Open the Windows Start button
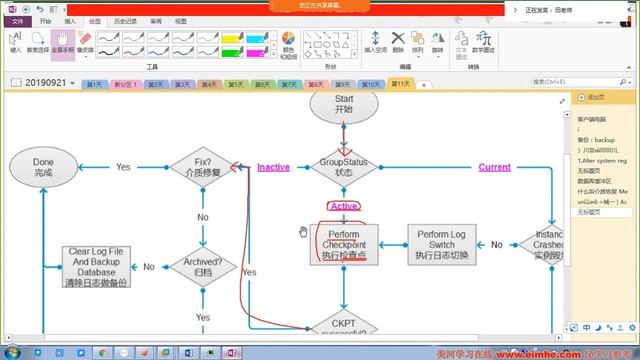This screenshot has height=360, width=640. point(12,352)
